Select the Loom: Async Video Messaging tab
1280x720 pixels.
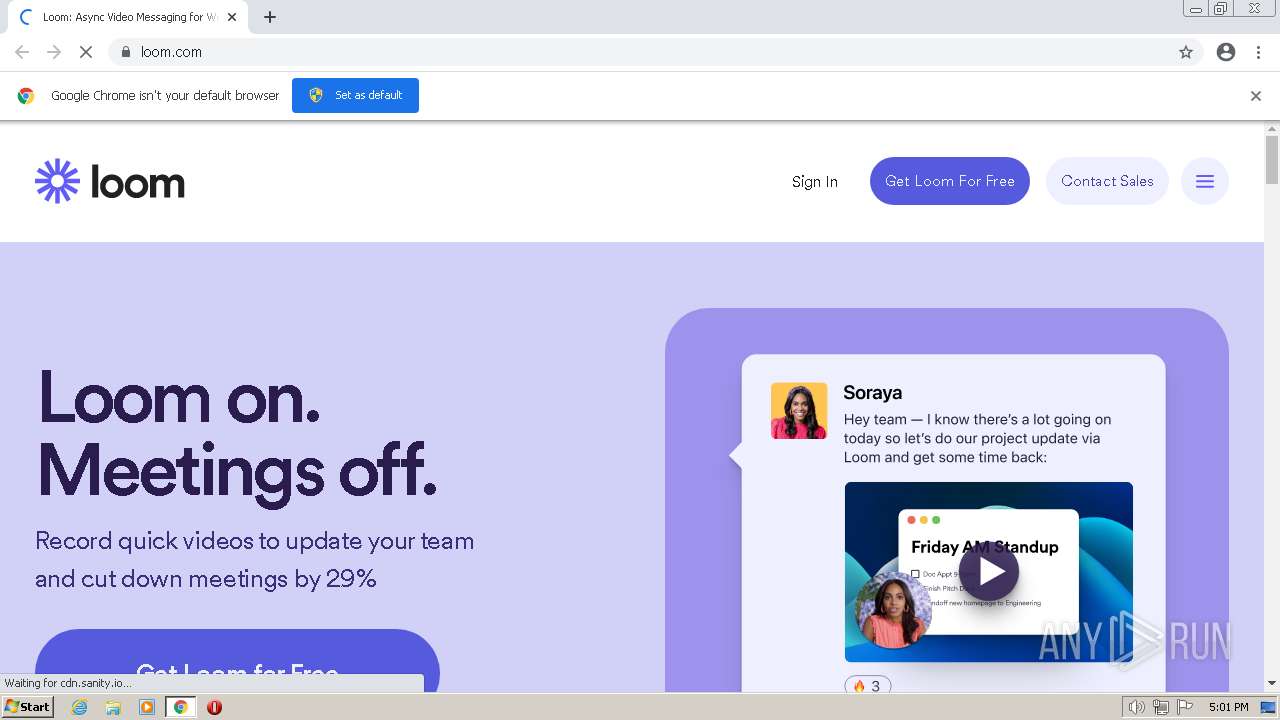[128, 17]
